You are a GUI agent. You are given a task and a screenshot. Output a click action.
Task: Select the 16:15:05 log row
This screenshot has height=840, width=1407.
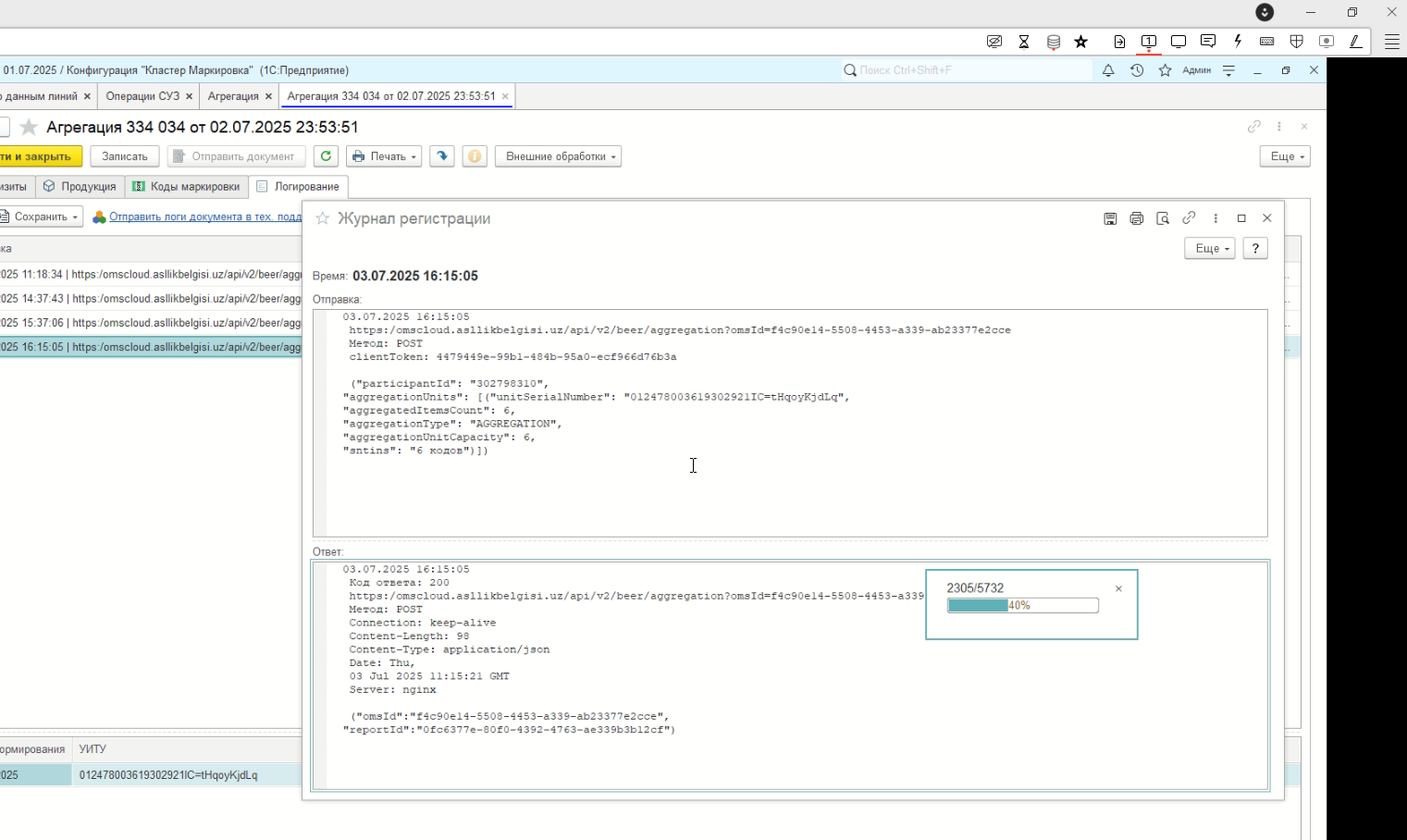tap(151, 347)
